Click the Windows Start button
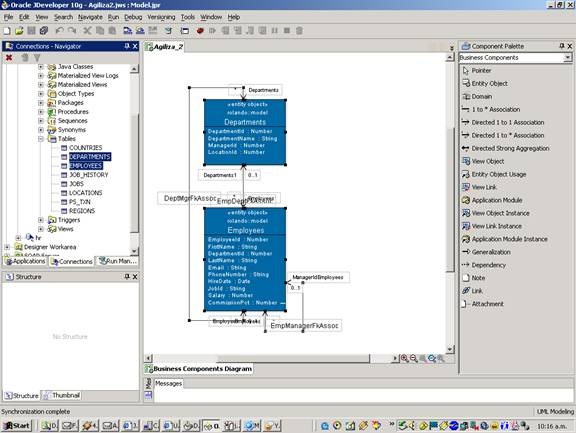Image resolution: width=576 pixels, height=433 pixels. tap(17, 426)
